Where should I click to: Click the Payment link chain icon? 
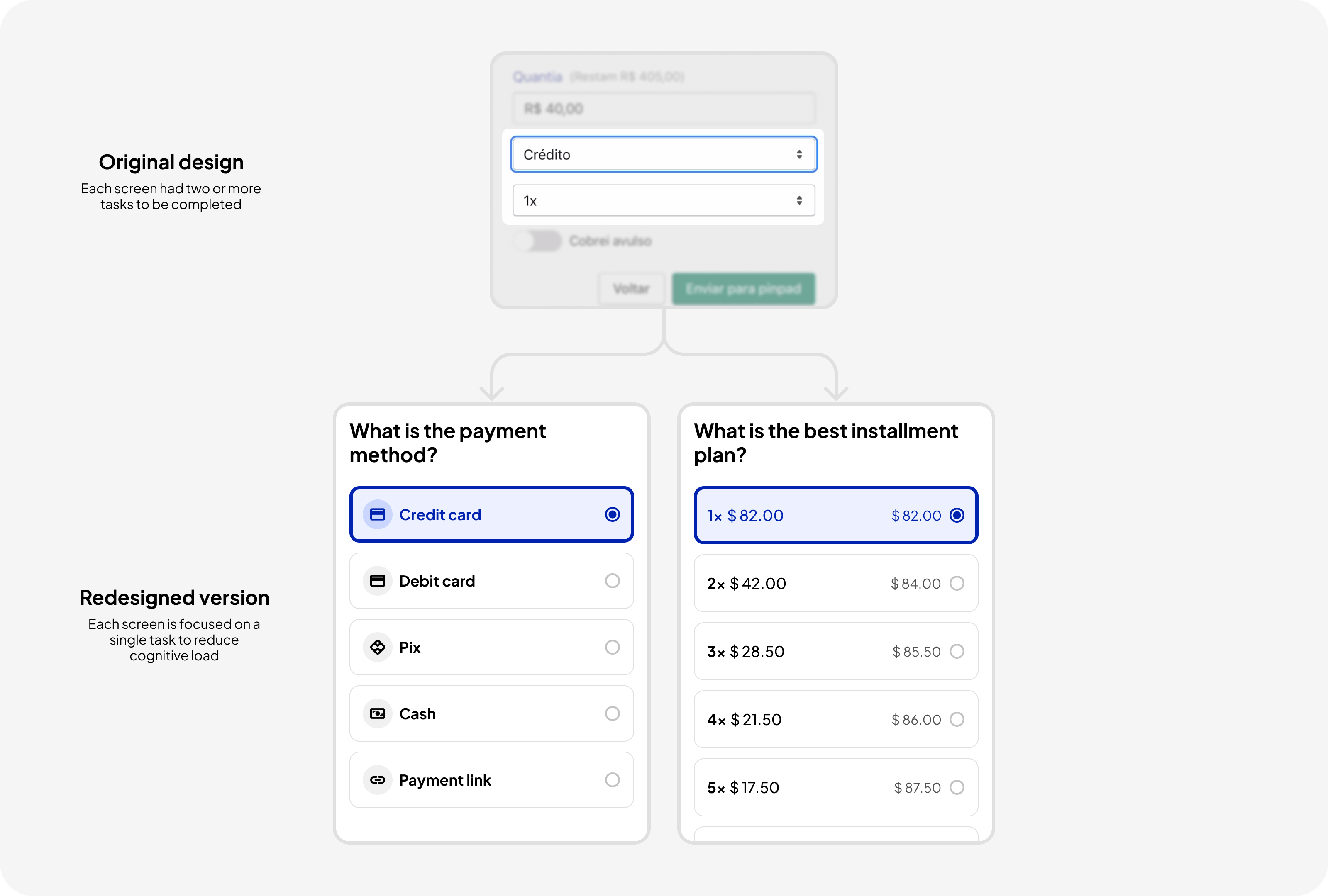point(377,779)
